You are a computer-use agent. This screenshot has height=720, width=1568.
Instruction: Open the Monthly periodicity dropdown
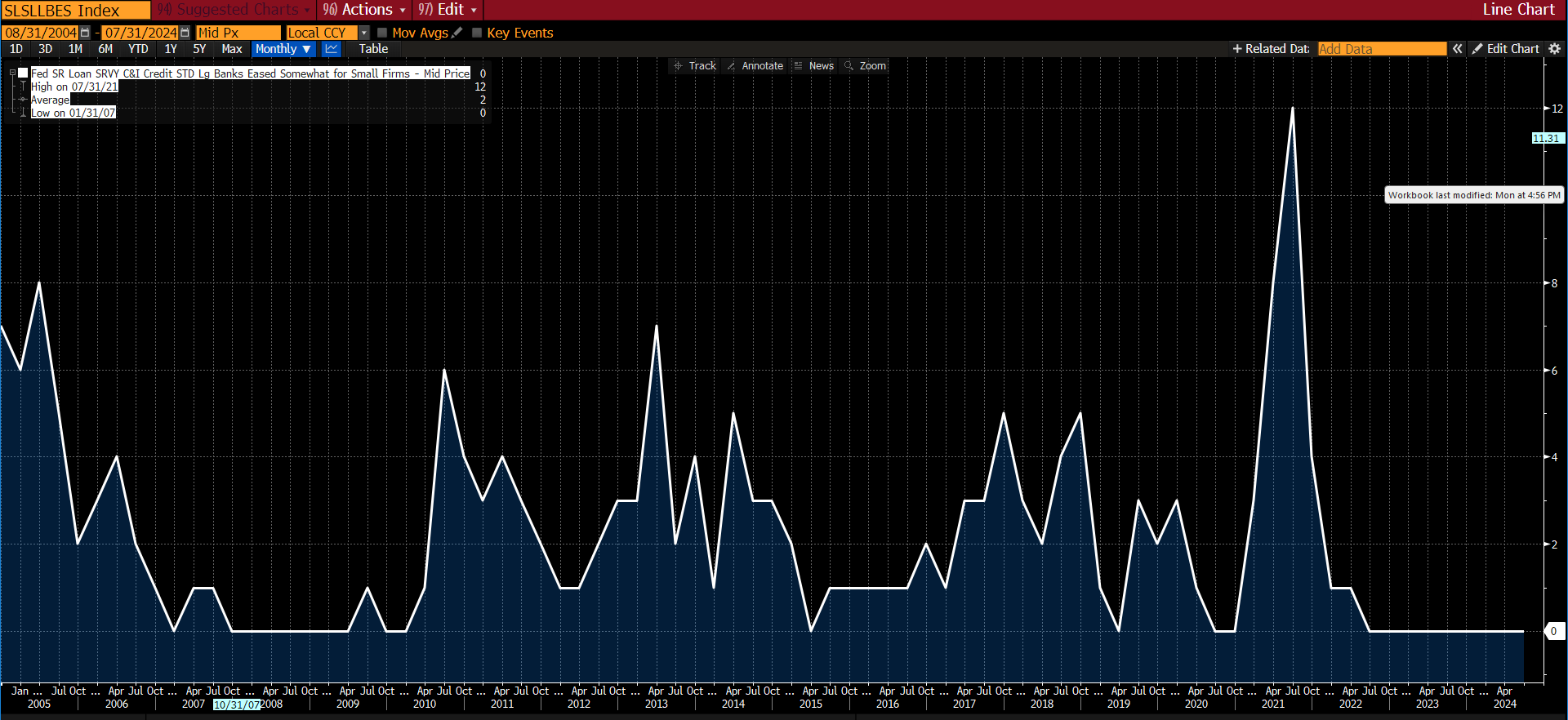pyautogui.click(x=283, y=49)
